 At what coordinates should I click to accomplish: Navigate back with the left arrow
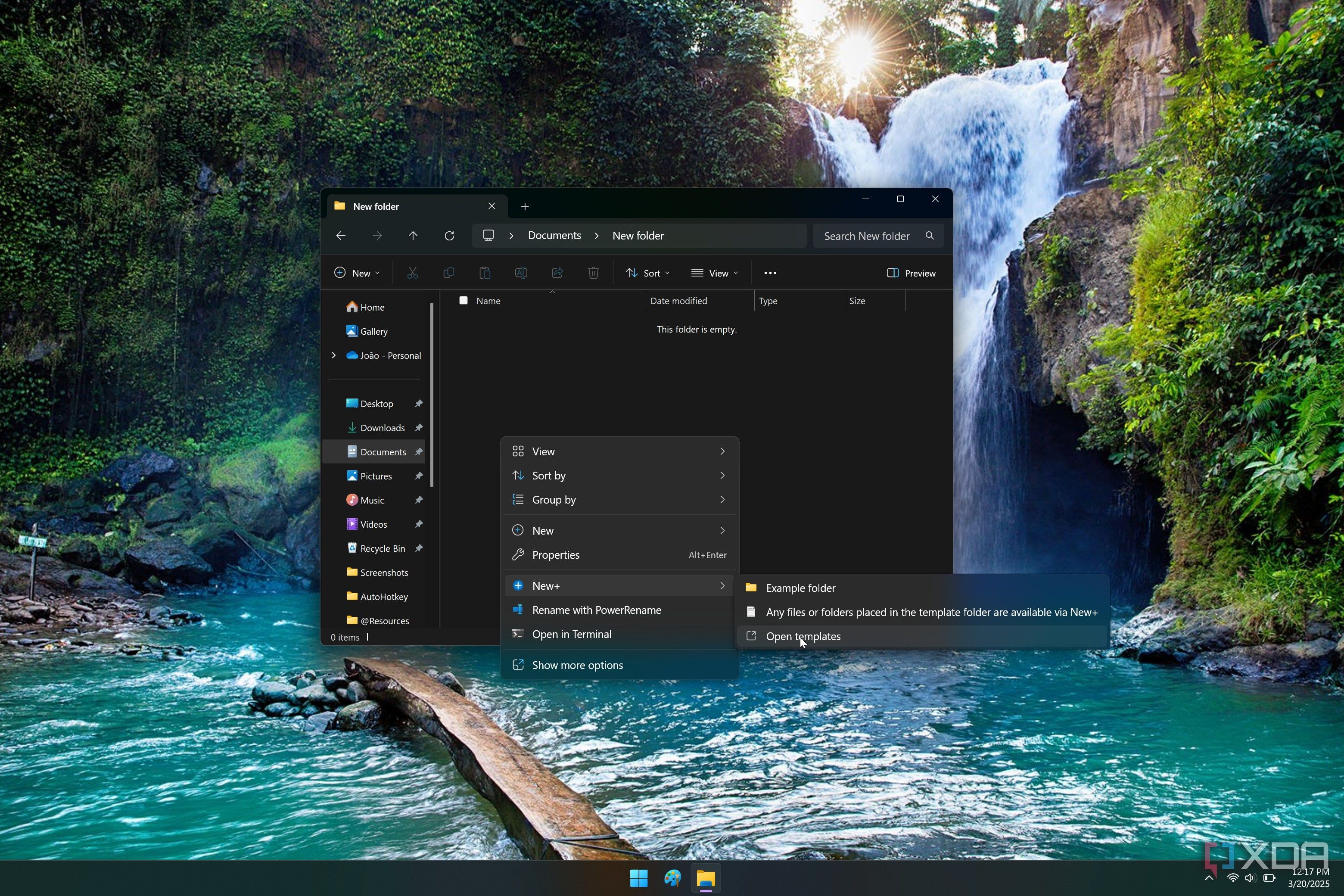[x=341, y=236]
